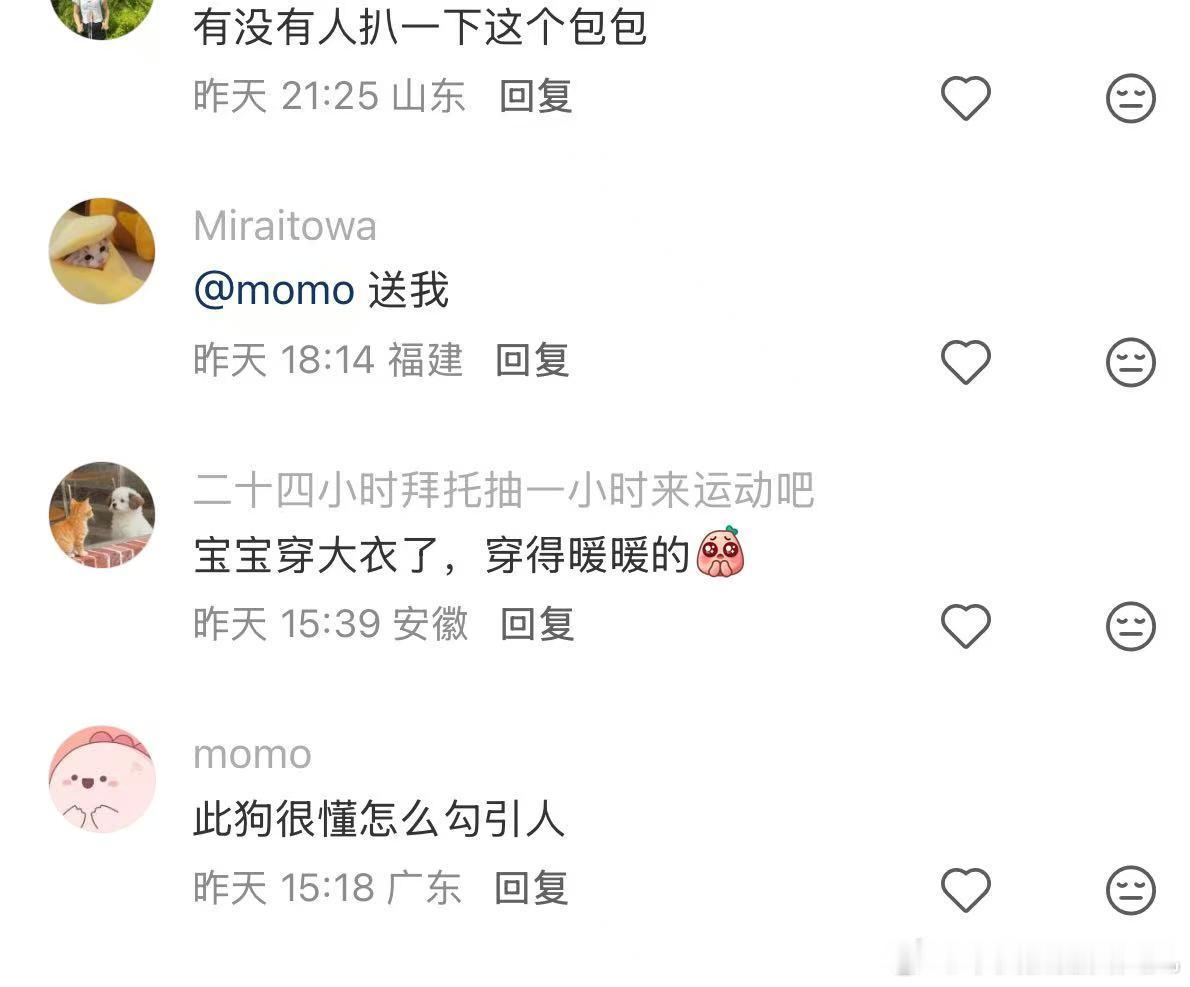
Task: Dislike momo's comment posted at 15:18 from 广东
Action: [1131, 889]
